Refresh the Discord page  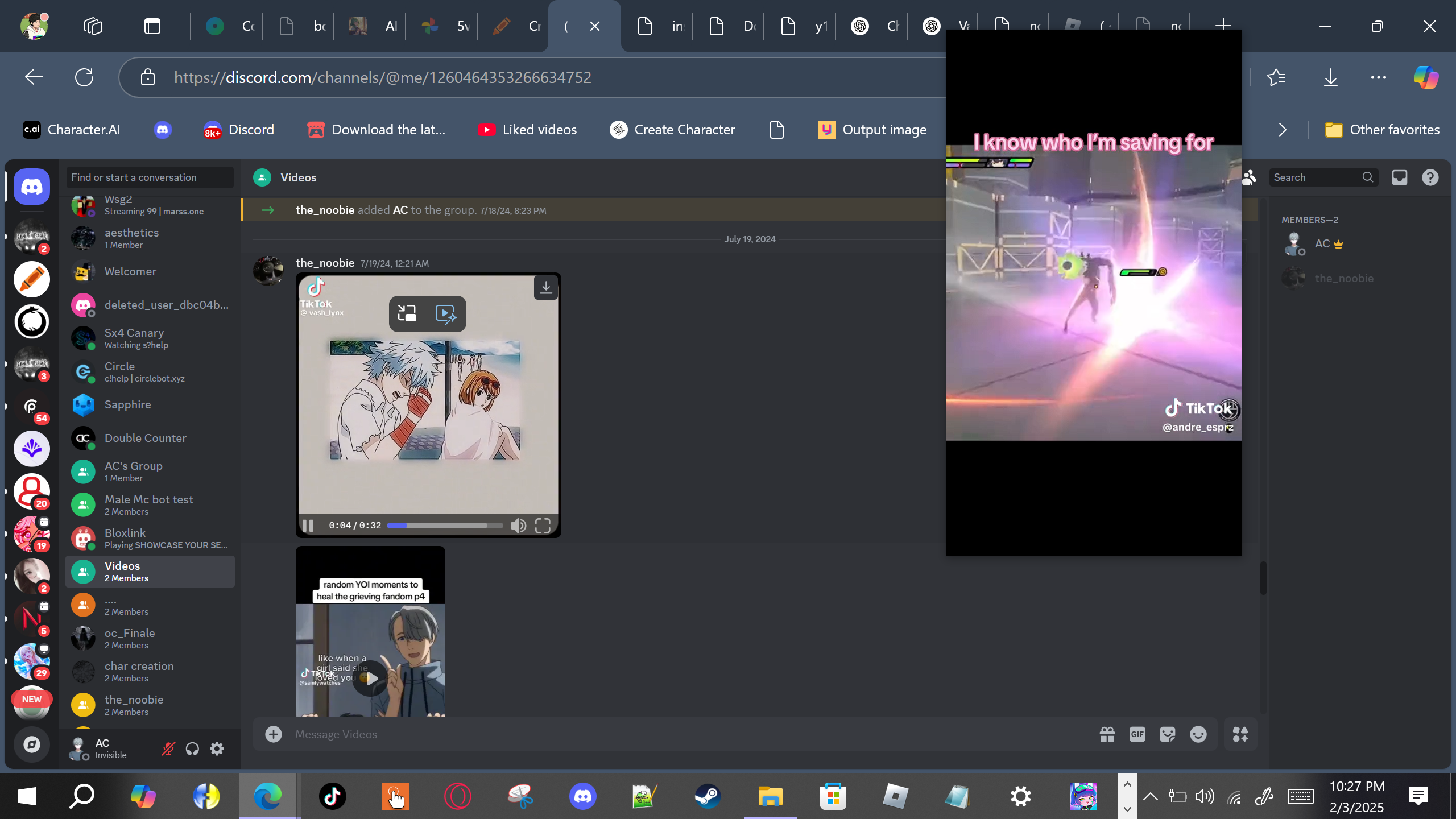click(84, 77)
